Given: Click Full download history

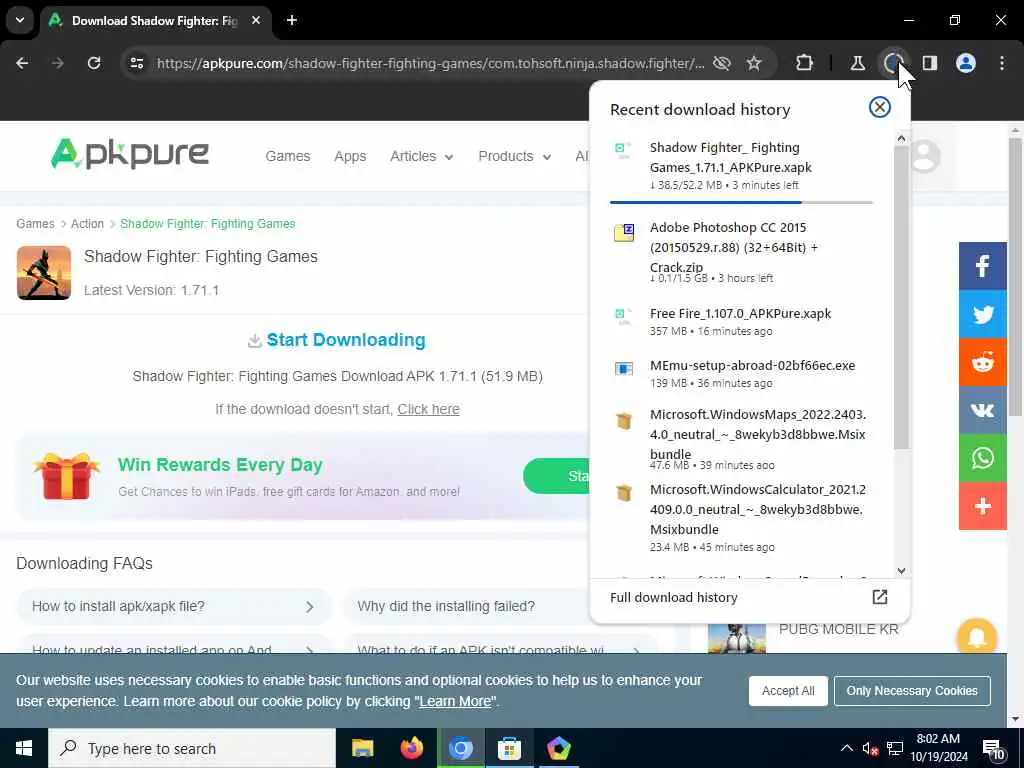Looking at the screenshot, I should coord(673,597).
